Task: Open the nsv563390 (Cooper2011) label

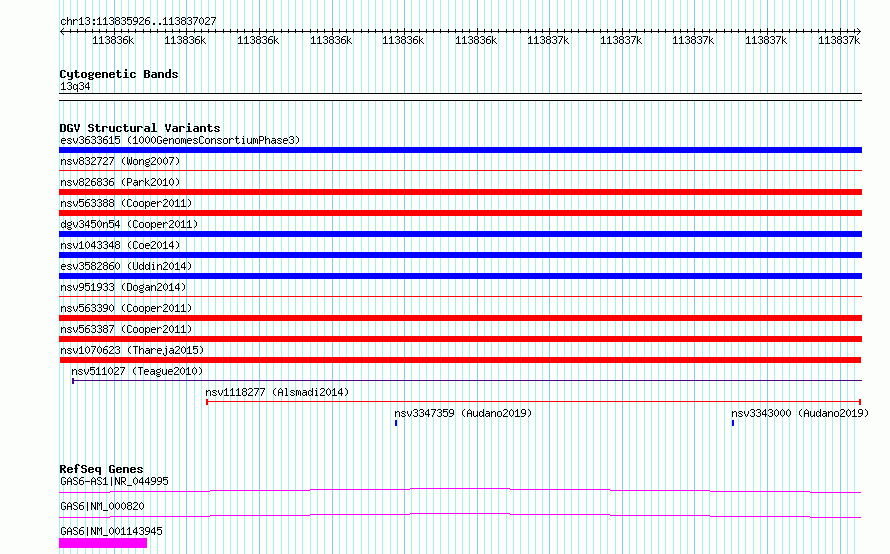Action: tap(126, 308)
